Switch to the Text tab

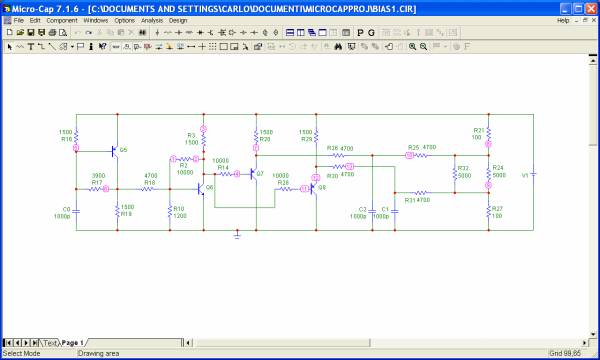(50, 343)
